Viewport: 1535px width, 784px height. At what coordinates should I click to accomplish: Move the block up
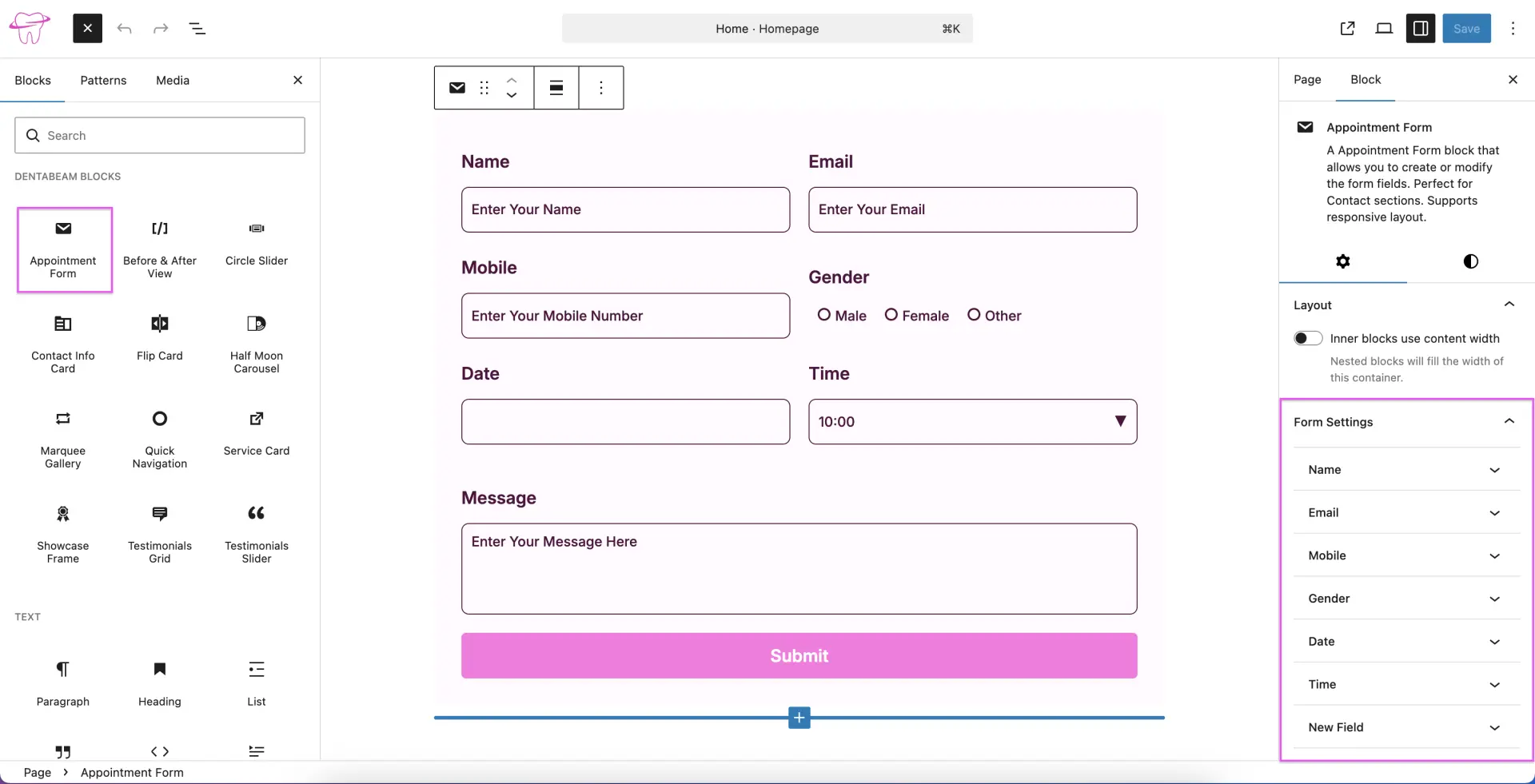point(512,80)
